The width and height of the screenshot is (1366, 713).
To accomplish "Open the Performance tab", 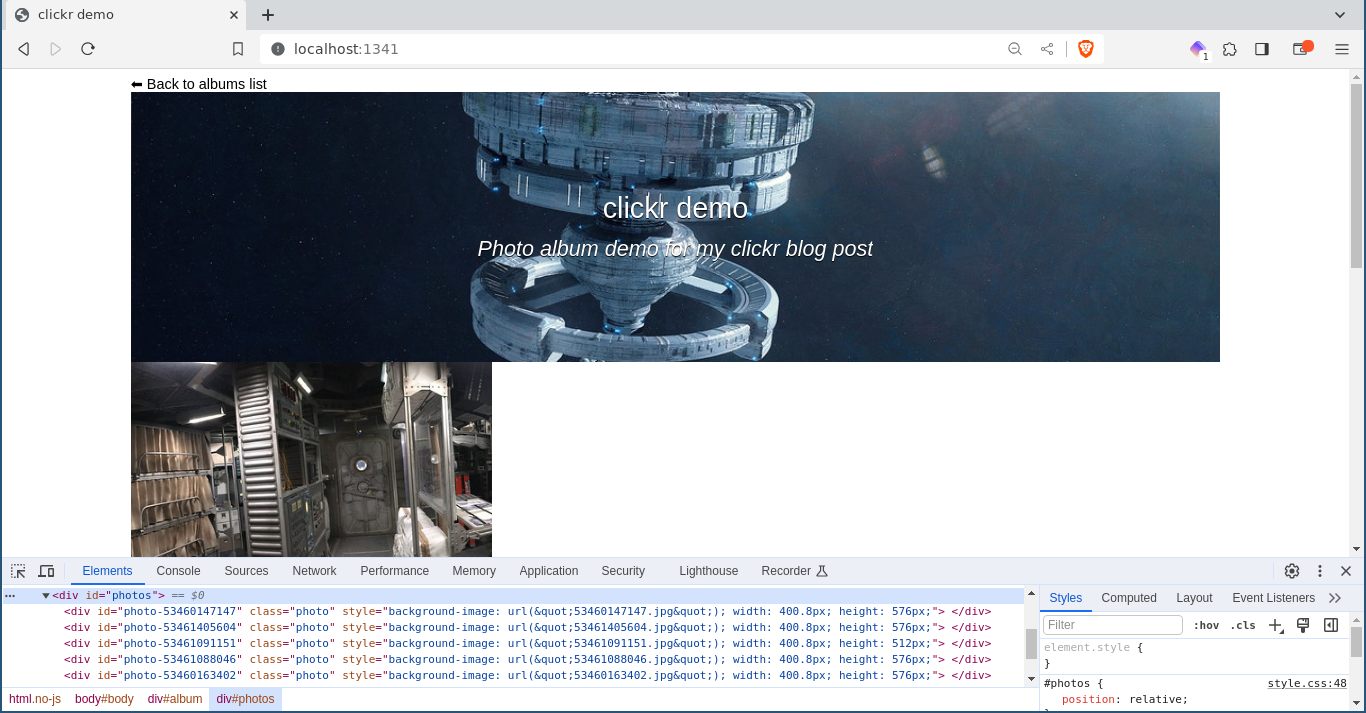I will point(394,571).
